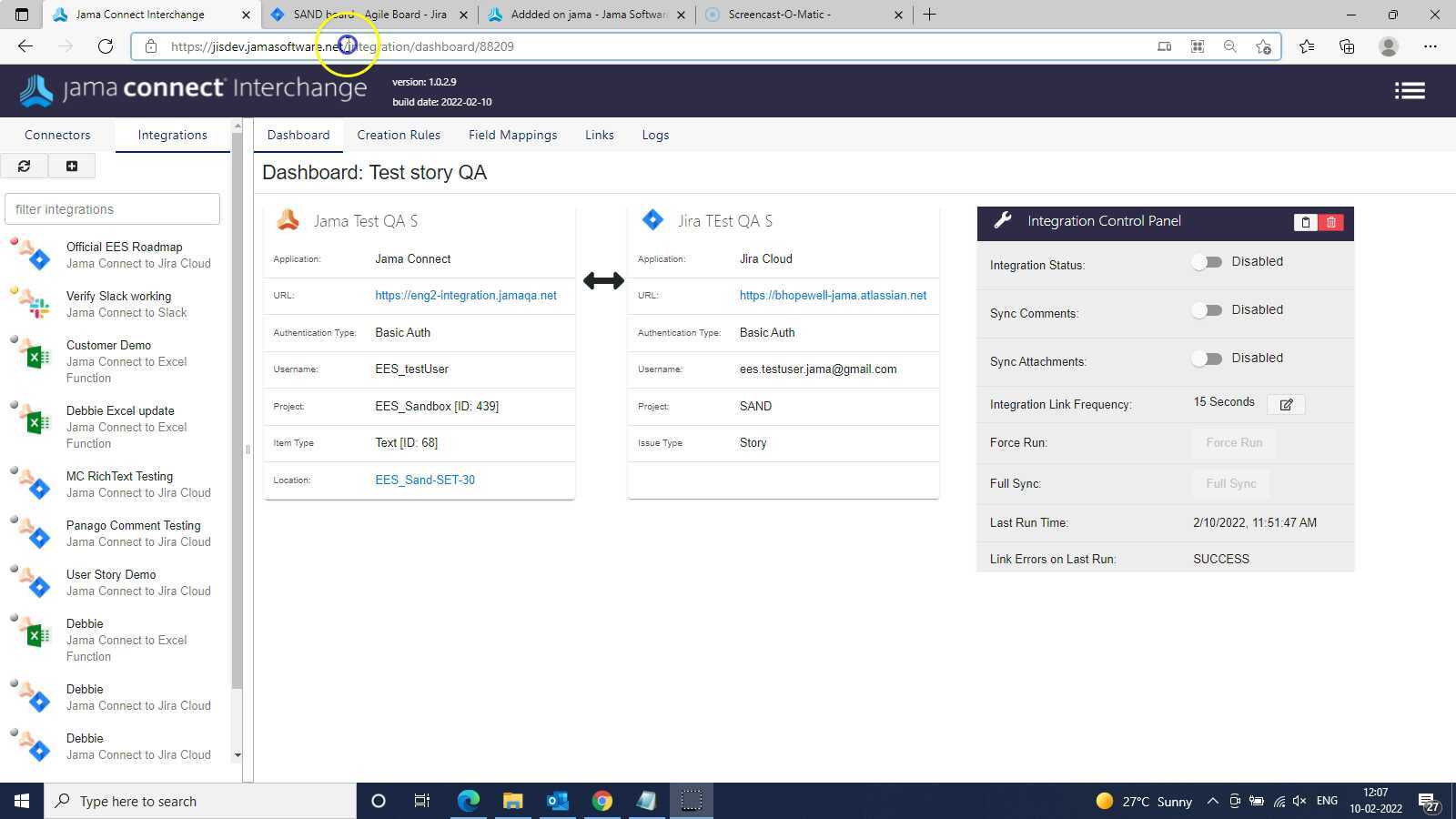Enable the Sync Attachments toggle
1456x819 pixels.
coord(1207,359)
